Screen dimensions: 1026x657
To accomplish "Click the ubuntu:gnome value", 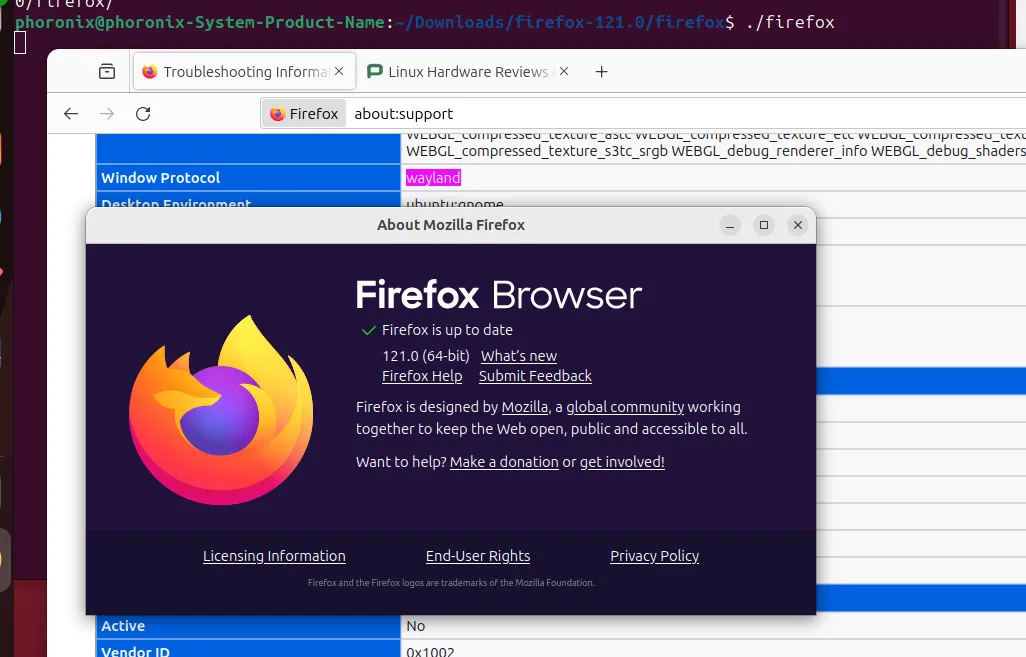I will [455, 203].
